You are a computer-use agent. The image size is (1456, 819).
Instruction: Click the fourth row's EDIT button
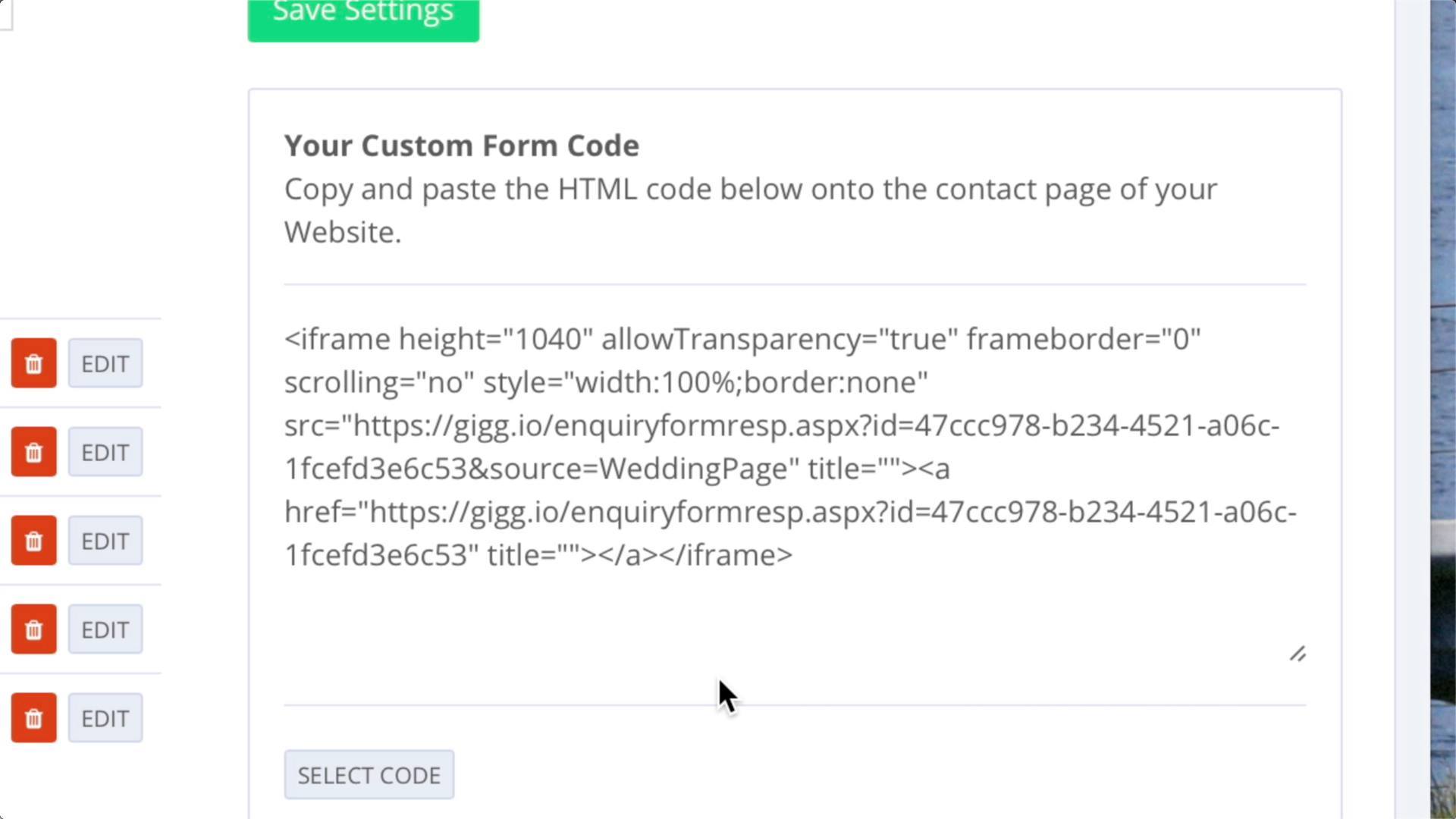(x=105, y=629)
